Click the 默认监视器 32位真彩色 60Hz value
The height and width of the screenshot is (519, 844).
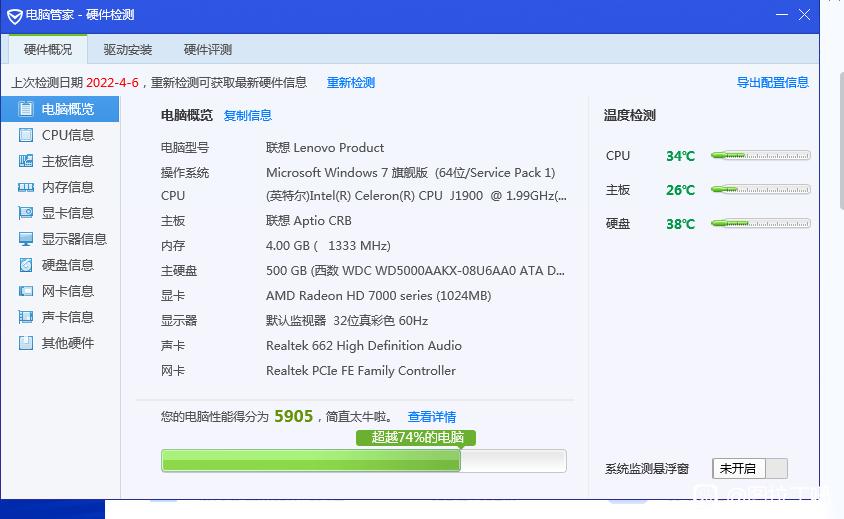[347, 321]
